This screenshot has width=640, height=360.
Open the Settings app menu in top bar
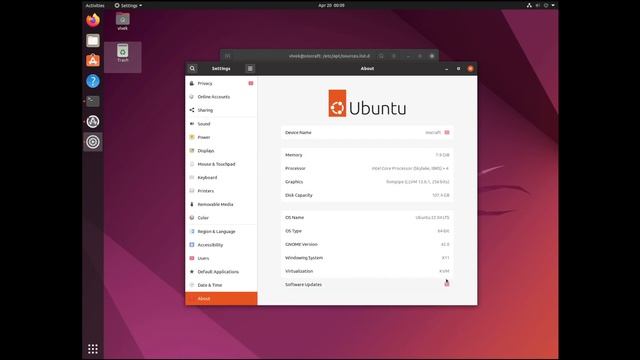pos(128,5)
